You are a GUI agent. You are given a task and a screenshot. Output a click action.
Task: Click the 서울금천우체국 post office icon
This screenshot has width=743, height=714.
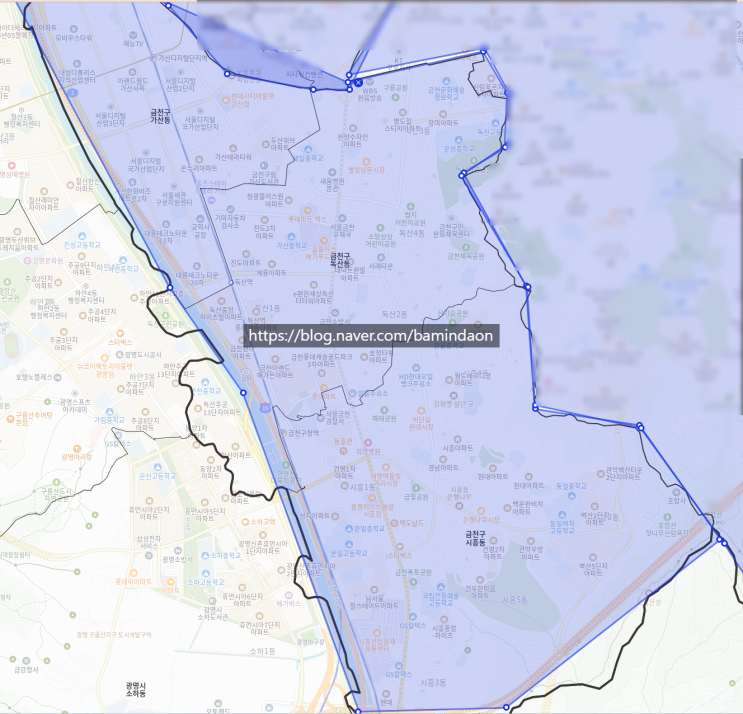pyautogui.click(x=342, y=218)
